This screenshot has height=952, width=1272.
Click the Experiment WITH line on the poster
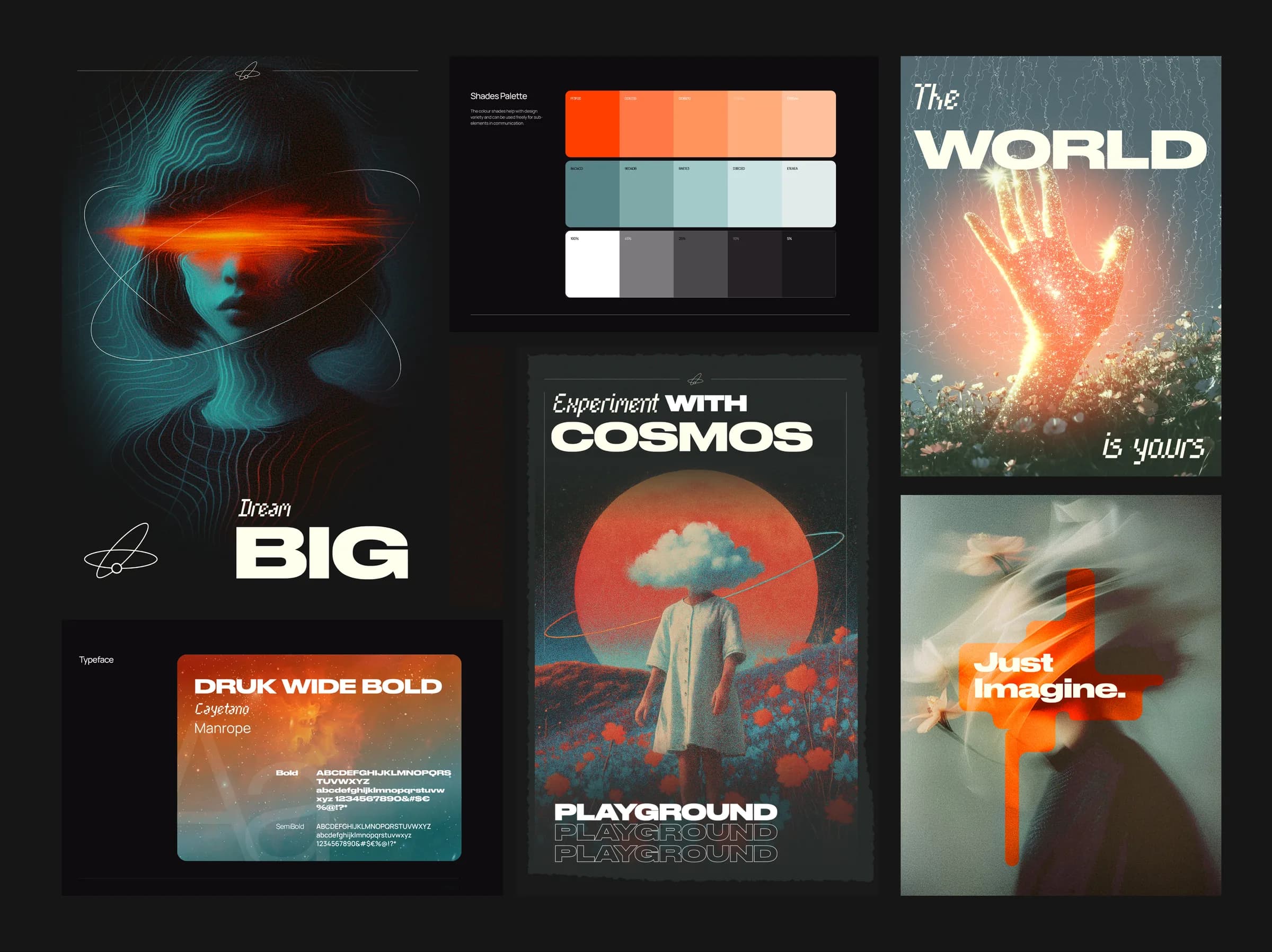(650, 404)
